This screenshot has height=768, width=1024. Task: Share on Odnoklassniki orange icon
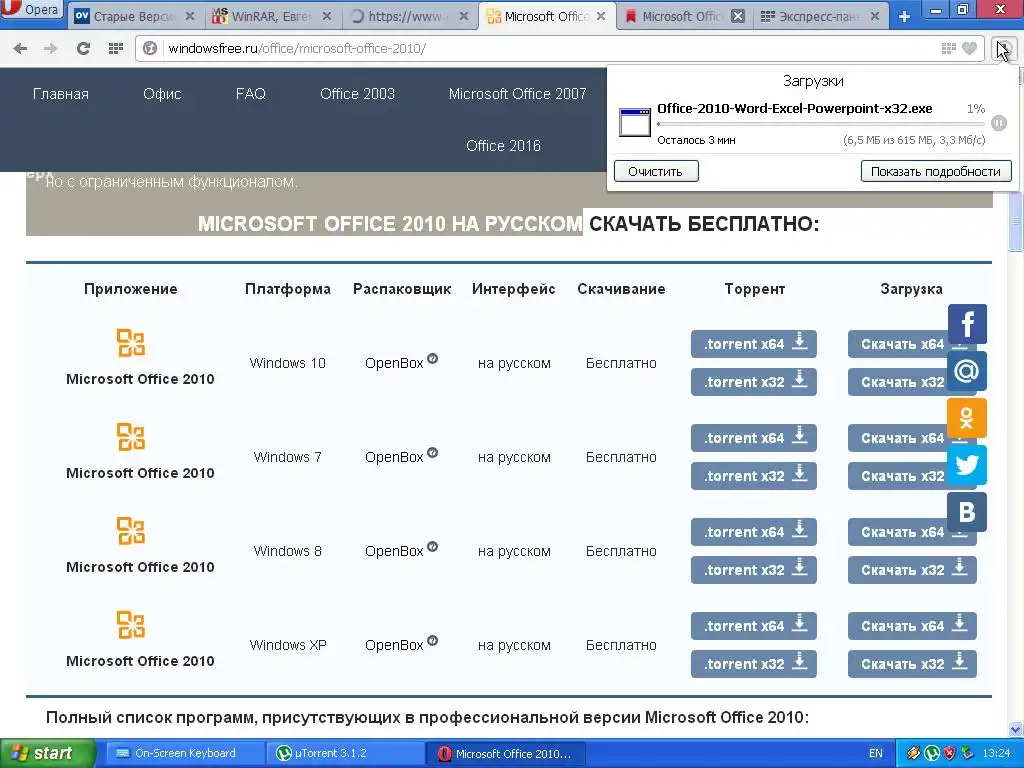(967, 418)
